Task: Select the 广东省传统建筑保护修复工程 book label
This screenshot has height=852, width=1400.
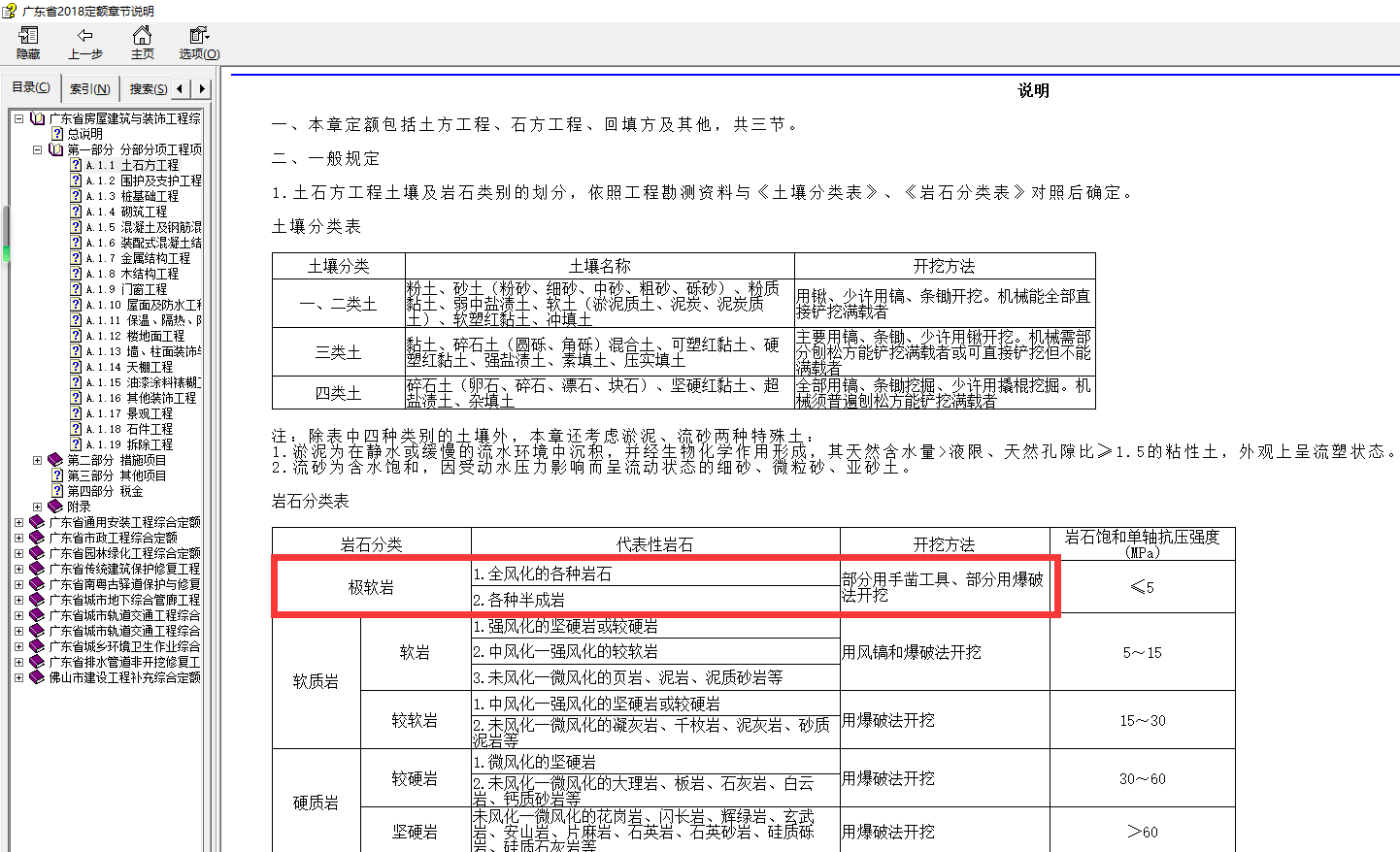Action: pyautogui.click(x=124, y=569)
